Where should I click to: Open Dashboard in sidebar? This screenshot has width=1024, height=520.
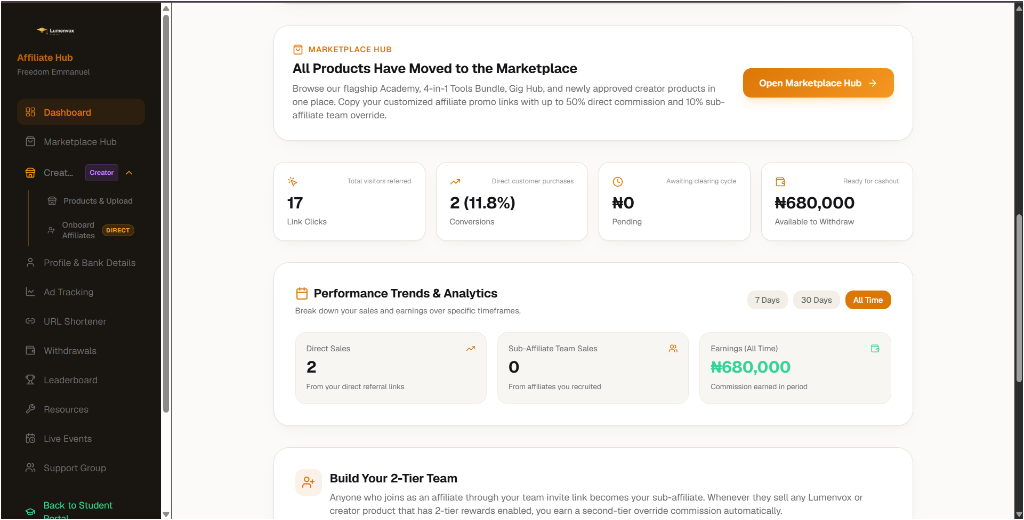point(81,112)
